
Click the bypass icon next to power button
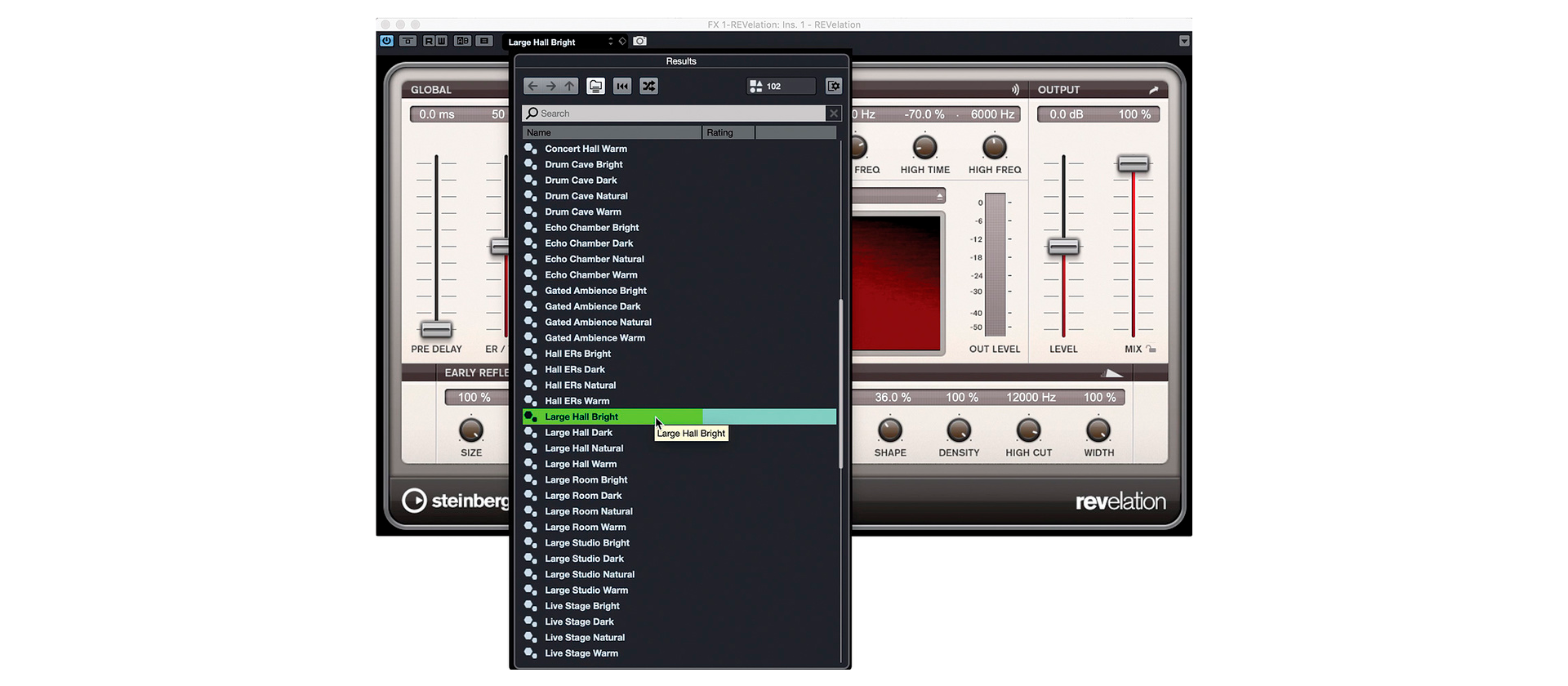(x=408, y=41)
